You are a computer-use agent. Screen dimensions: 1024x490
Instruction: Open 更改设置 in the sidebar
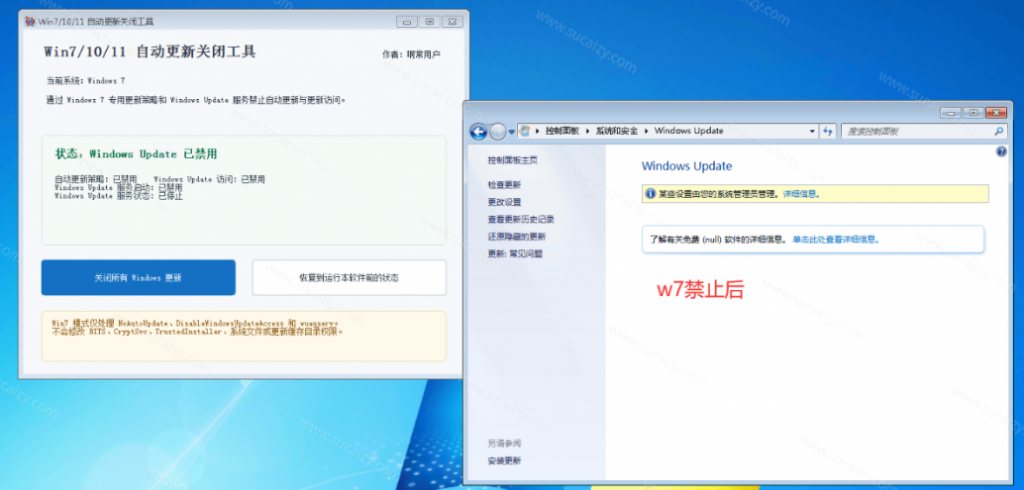[504, 202]
